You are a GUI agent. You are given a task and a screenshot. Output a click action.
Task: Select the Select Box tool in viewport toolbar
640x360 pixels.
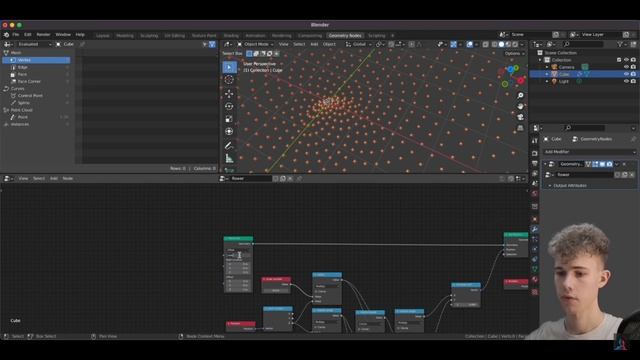point(229,67)
